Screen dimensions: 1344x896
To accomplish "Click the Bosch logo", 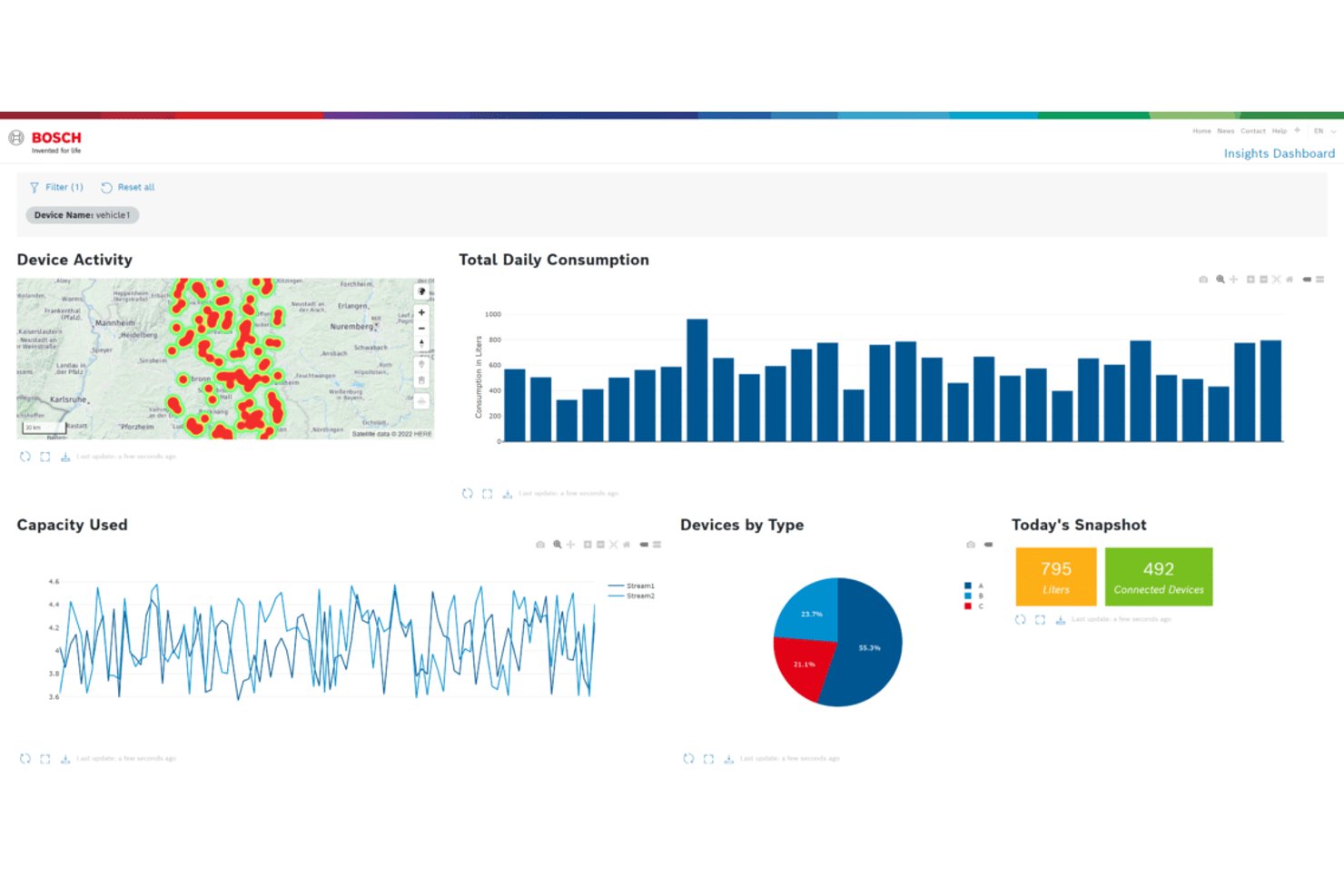I will click(x=45, y=141).
